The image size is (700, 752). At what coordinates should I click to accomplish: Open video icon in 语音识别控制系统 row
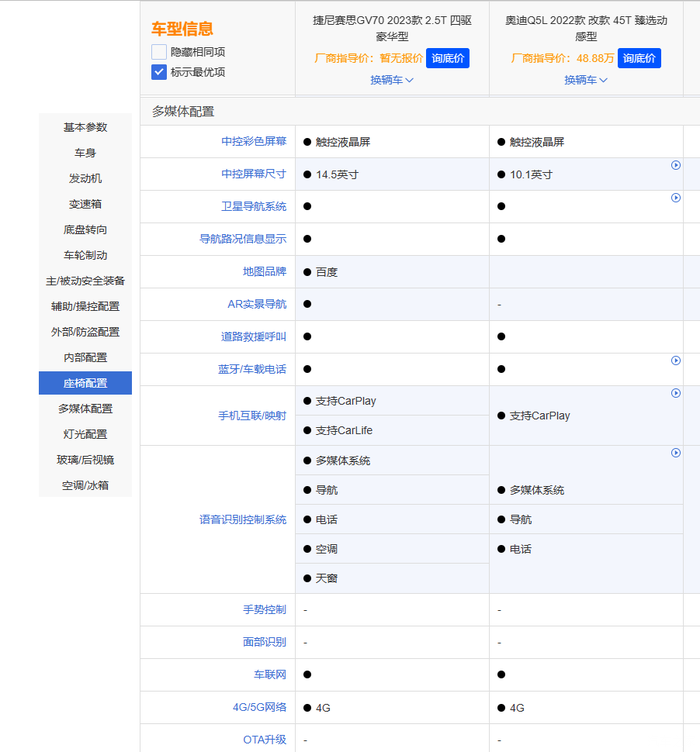(x=676, y=453)
